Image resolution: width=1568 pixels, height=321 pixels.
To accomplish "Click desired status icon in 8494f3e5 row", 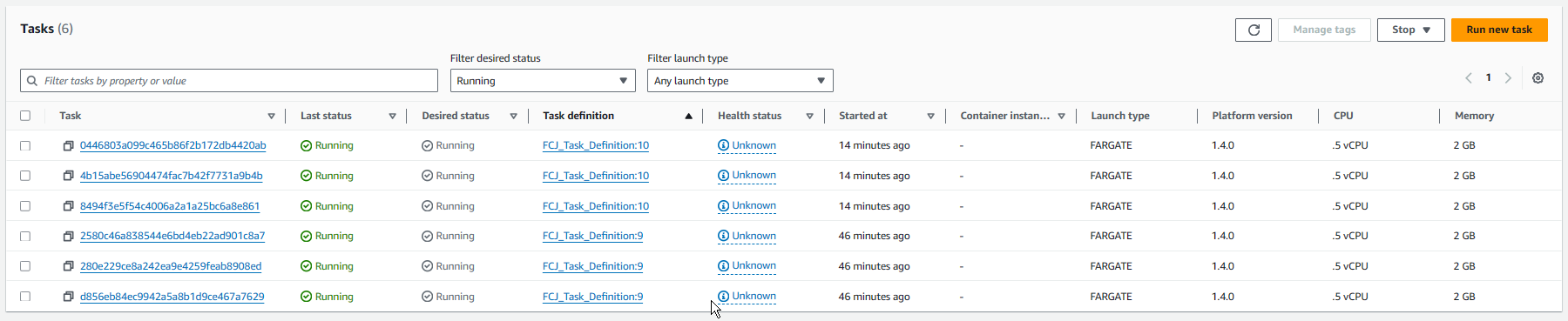I will [427, 206].
